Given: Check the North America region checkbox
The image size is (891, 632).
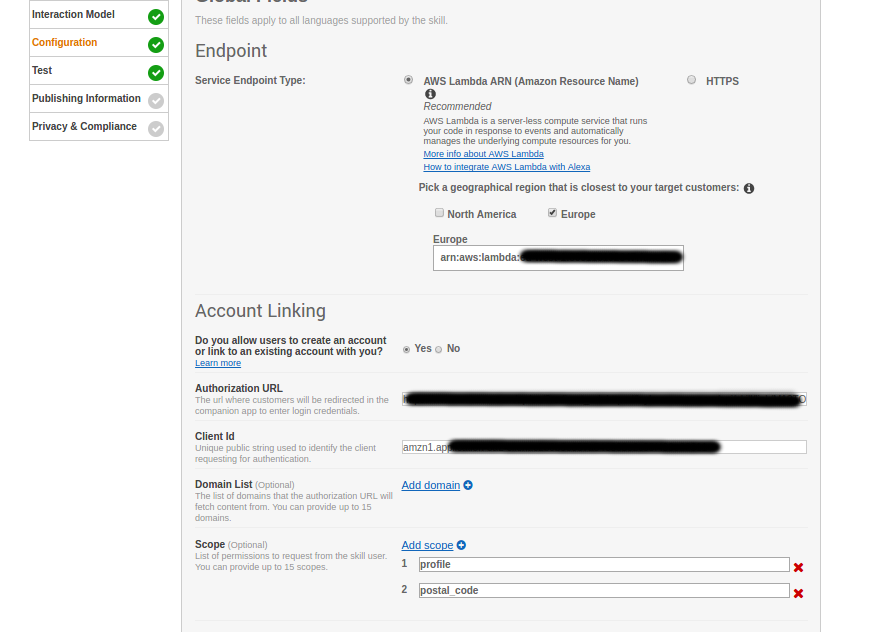Looking at the screenshot, I should pyautogui.click(x=439, y=213).
